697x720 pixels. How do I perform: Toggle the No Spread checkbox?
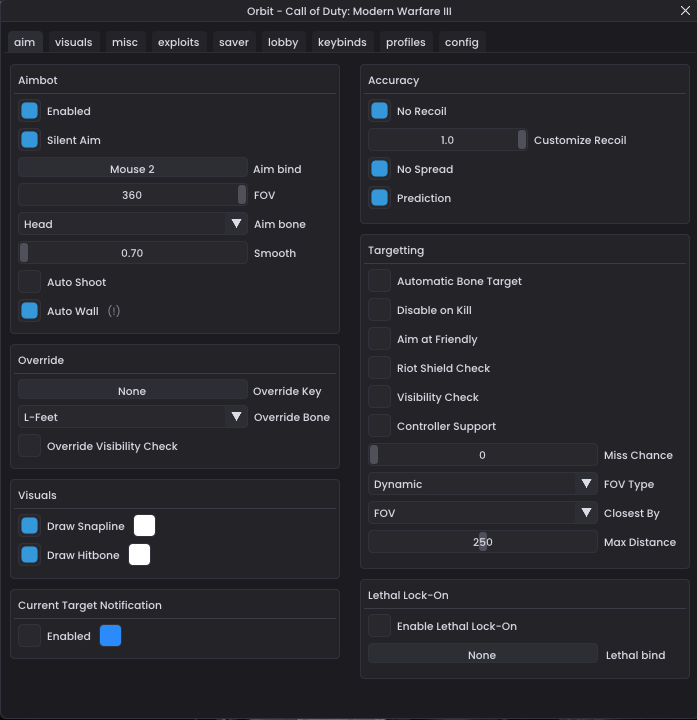(x=379, y=169)
